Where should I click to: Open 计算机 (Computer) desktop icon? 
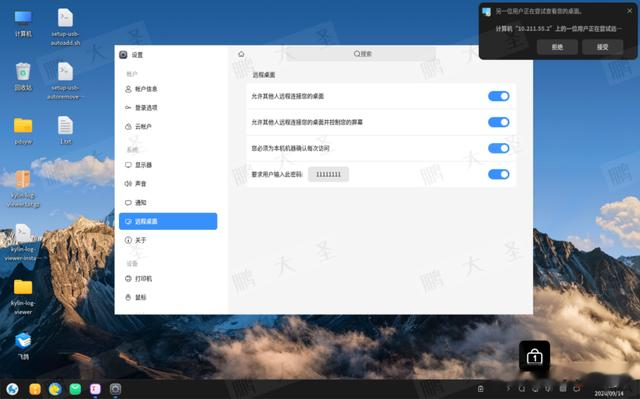click(23, 24)
